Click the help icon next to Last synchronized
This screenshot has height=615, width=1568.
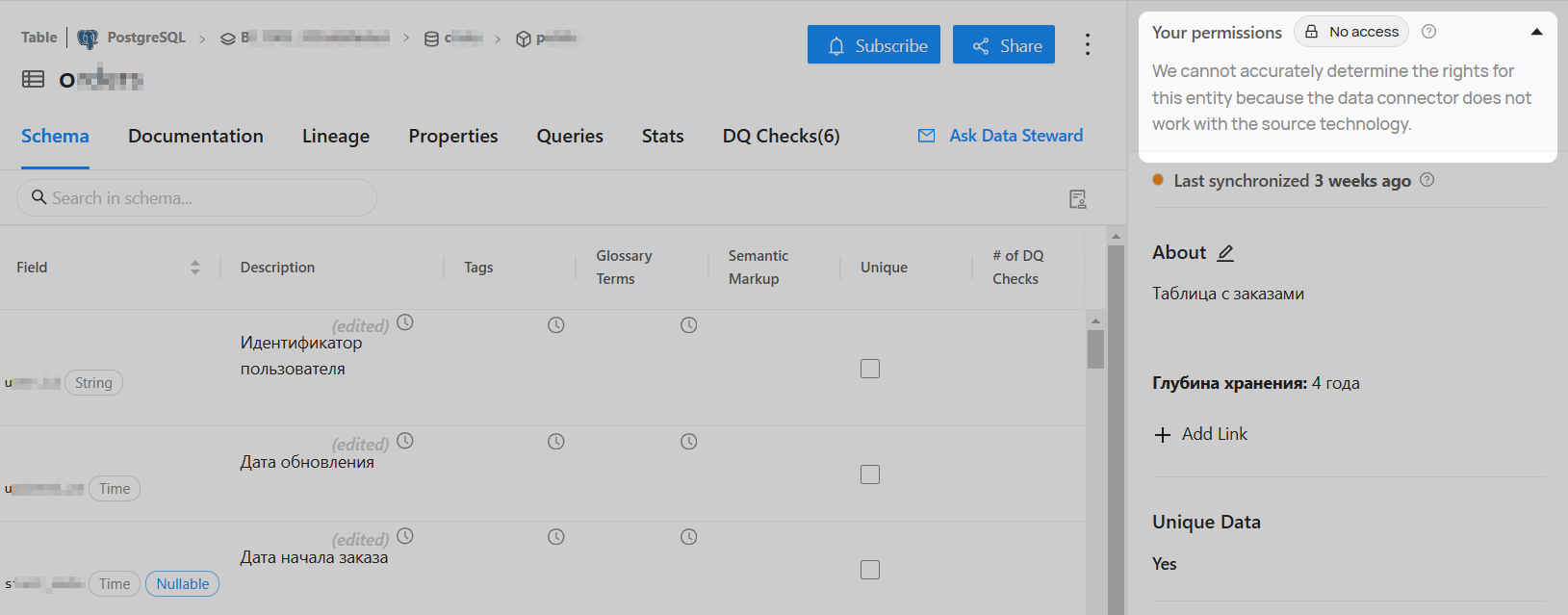tap(1427, 180)
